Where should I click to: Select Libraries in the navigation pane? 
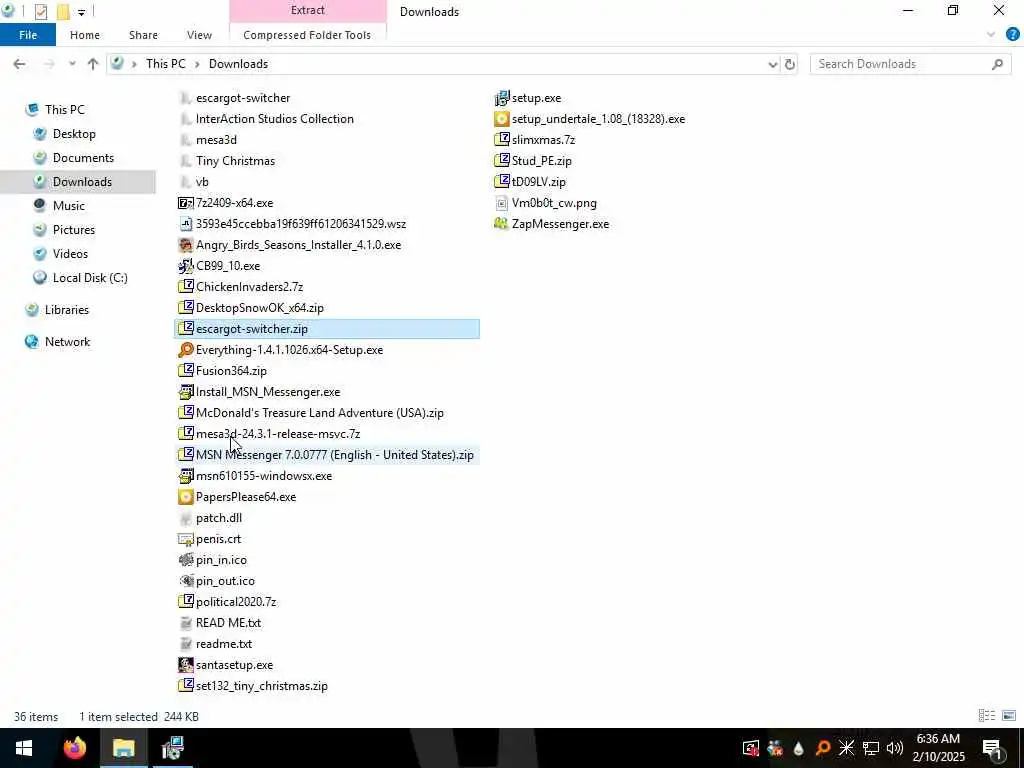click(67, 310)
